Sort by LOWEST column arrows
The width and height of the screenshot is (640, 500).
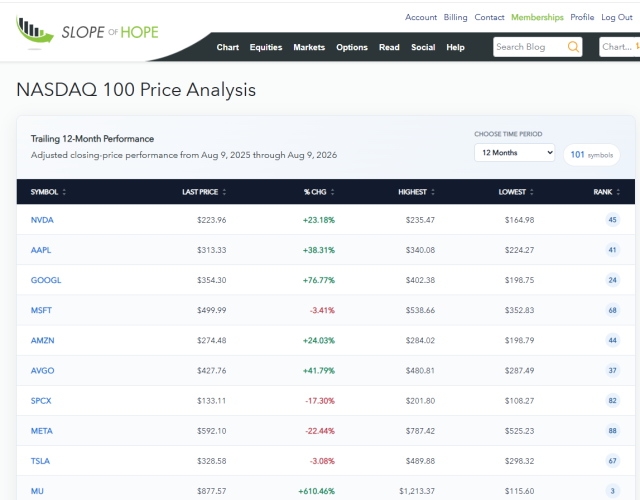[531, 192]
